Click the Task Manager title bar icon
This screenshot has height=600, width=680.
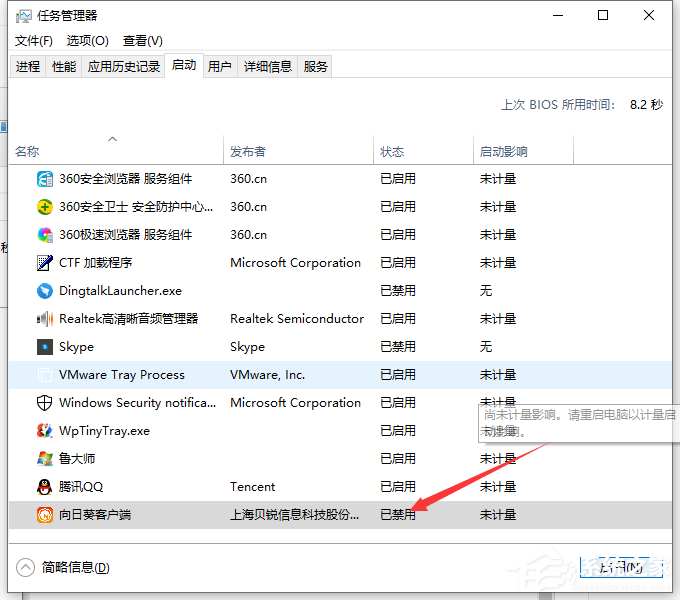point(23,16)
